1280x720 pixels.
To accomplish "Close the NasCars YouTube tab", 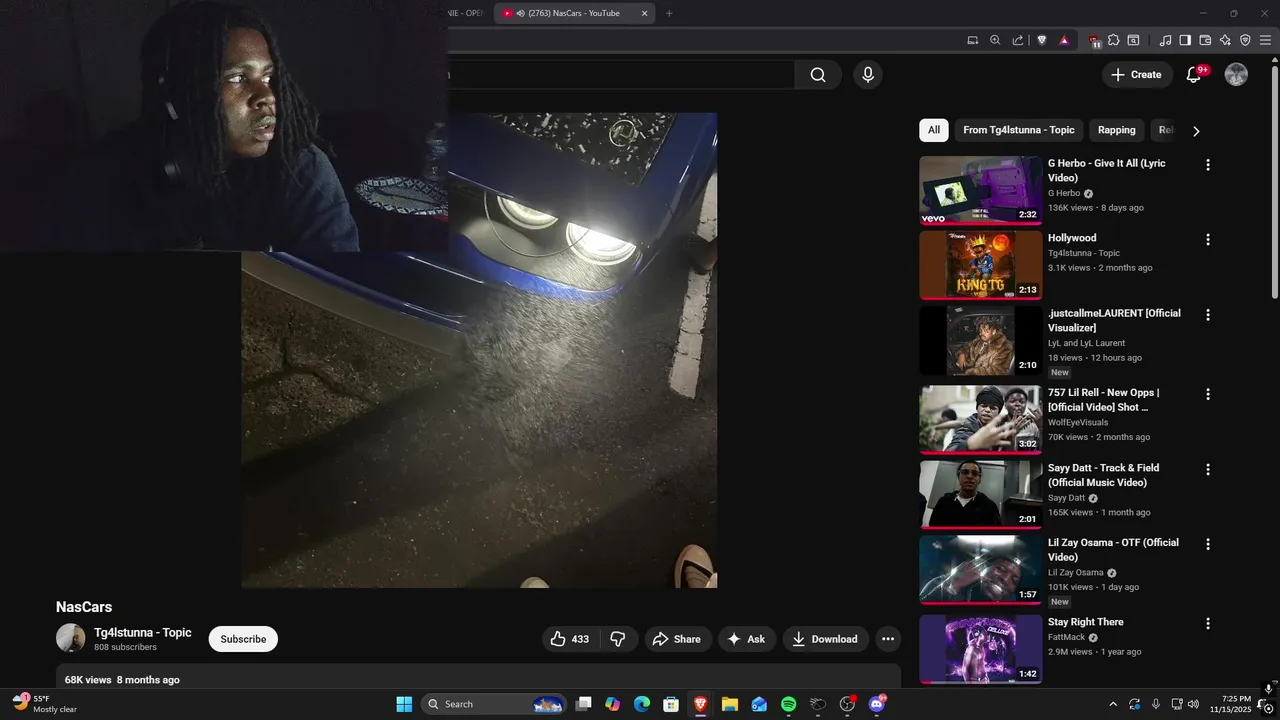I will pos(644,13).
